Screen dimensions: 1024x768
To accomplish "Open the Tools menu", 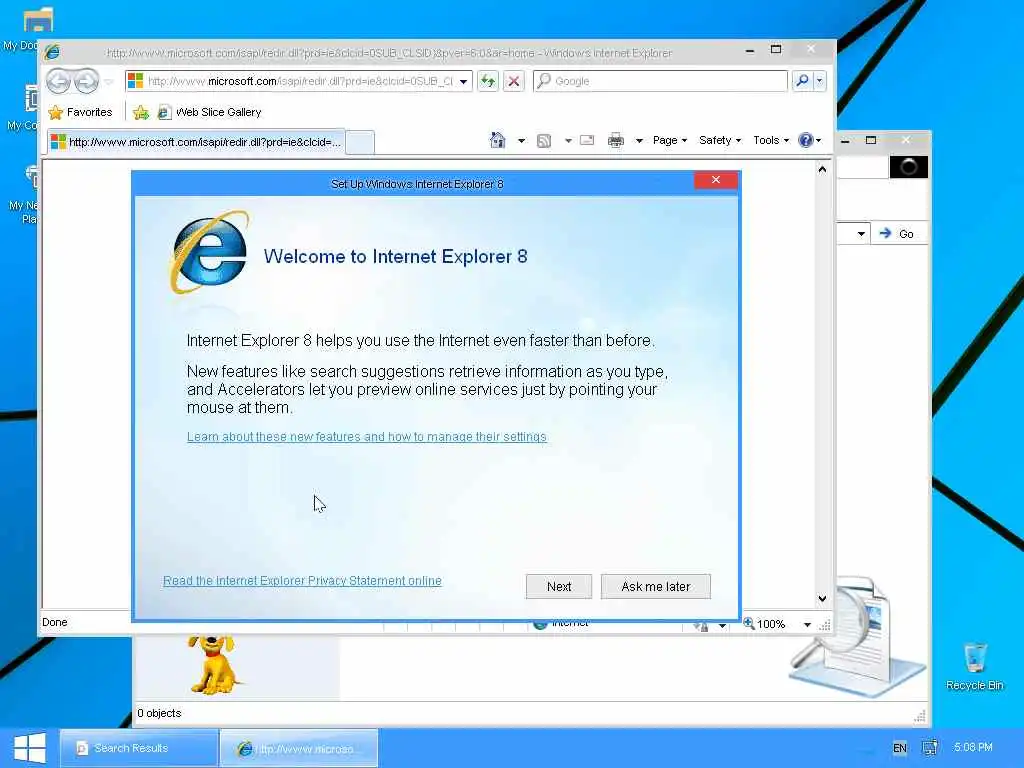I will coord(771,140).
